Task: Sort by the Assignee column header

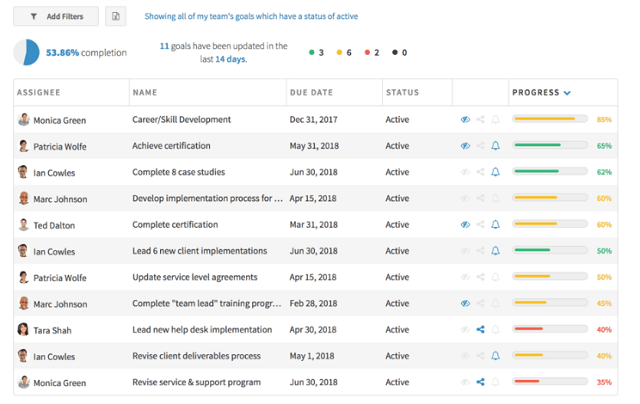Action: (39, 93)
